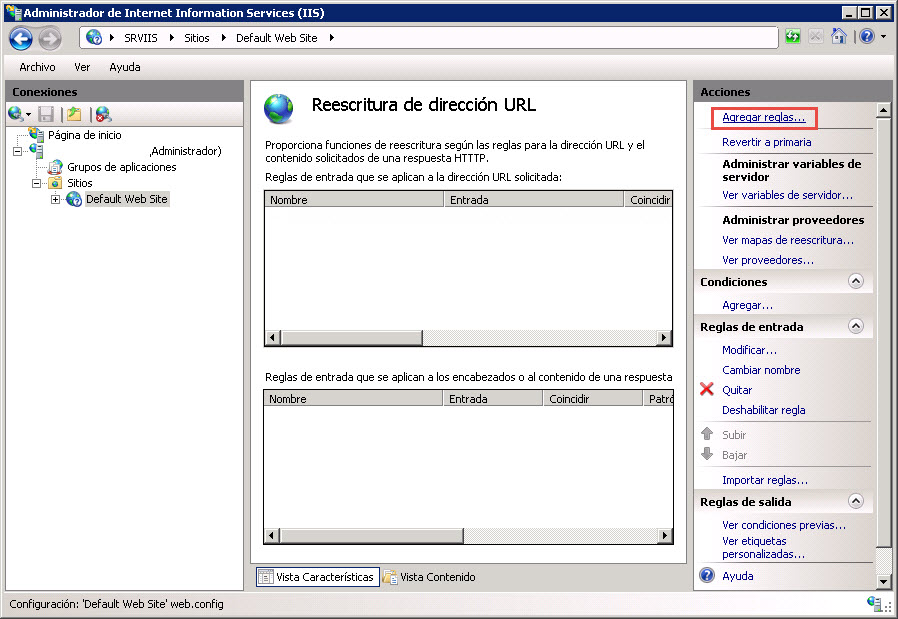Screen dimensions: 898x619
Task: Collapse the Sitios tree node
Action: [37, 183]
